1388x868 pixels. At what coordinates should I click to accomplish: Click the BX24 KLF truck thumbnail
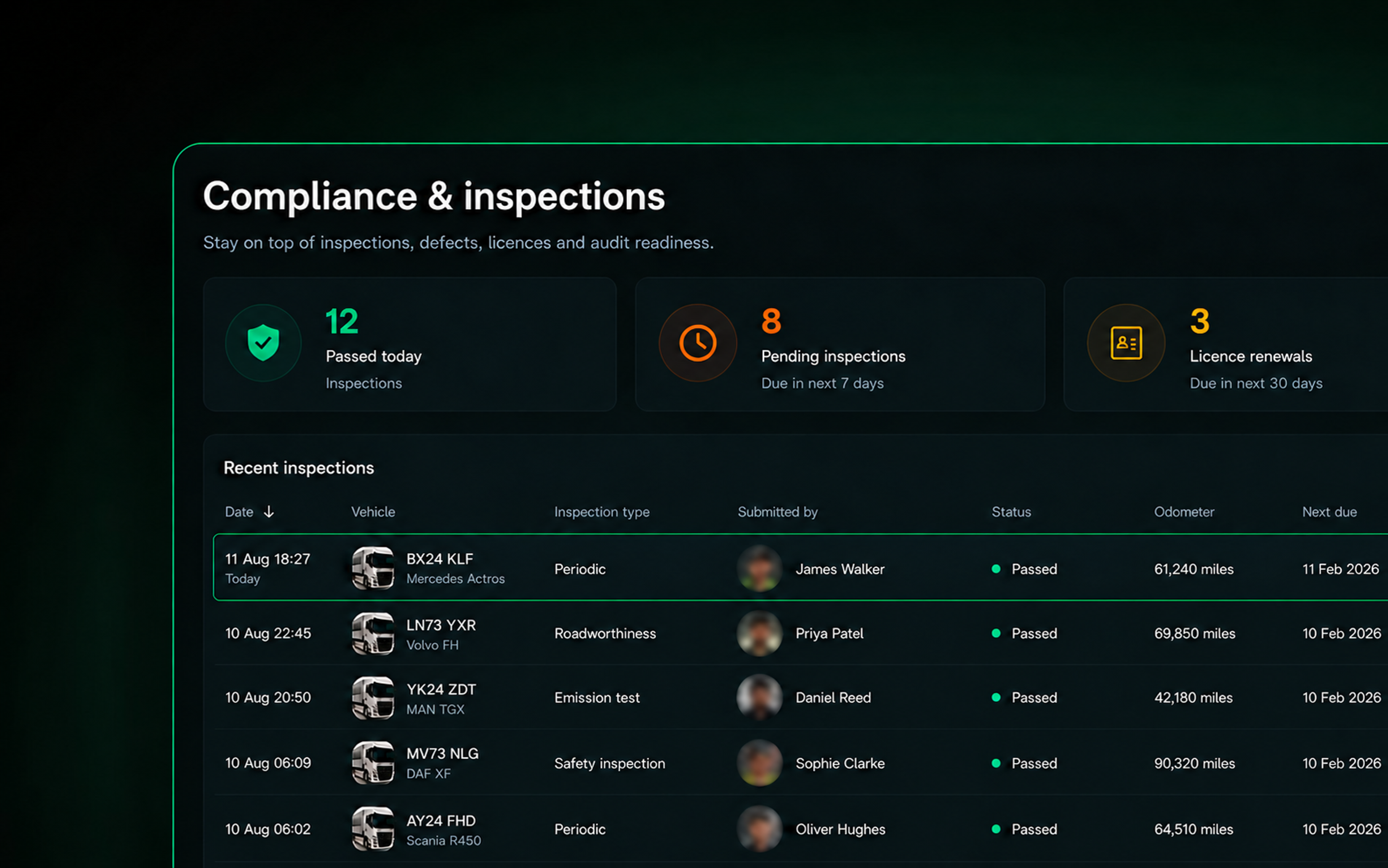pos(373,568)
